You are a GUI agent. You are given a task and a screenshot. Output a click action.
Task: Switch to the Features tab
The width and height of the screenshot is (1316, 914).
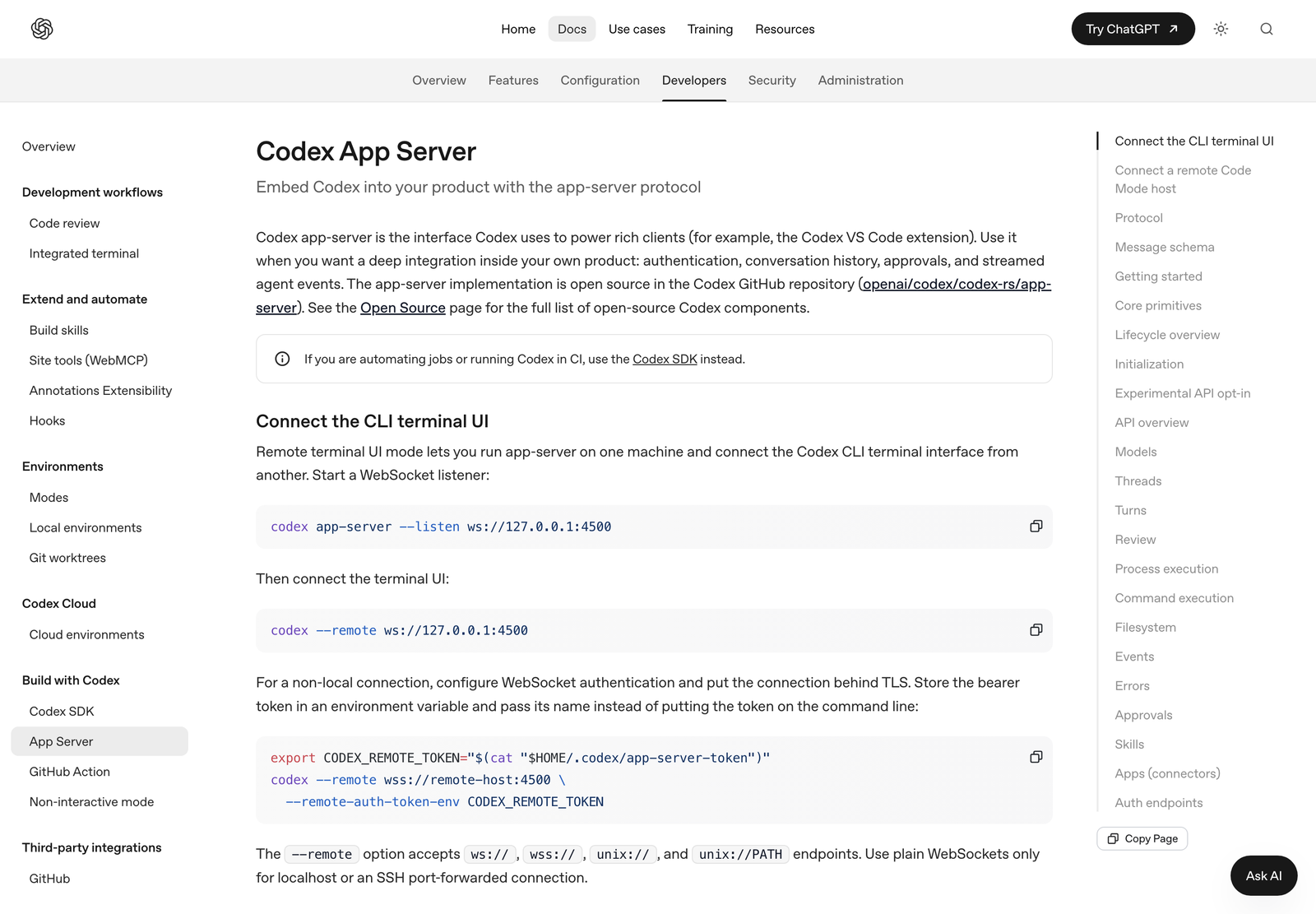coord(513,80)
